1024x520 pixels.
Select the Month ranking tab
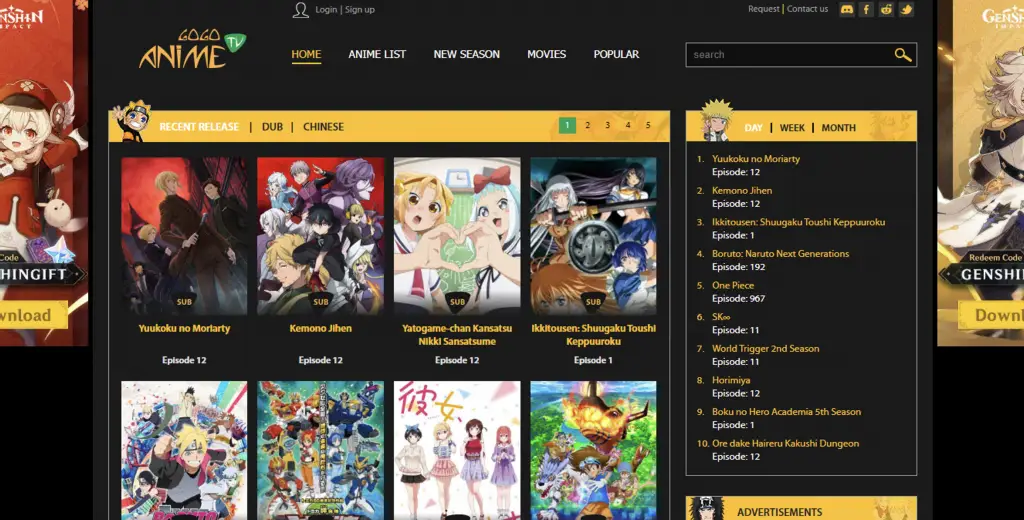[x=839, y=128]
